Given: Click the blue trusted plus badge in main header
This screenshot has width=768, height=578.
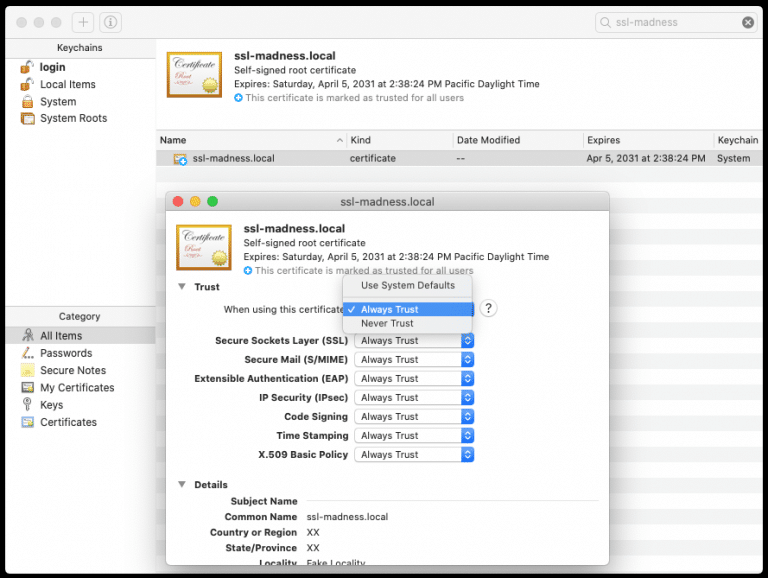Looking at the screenshot, I should [239, 98].
